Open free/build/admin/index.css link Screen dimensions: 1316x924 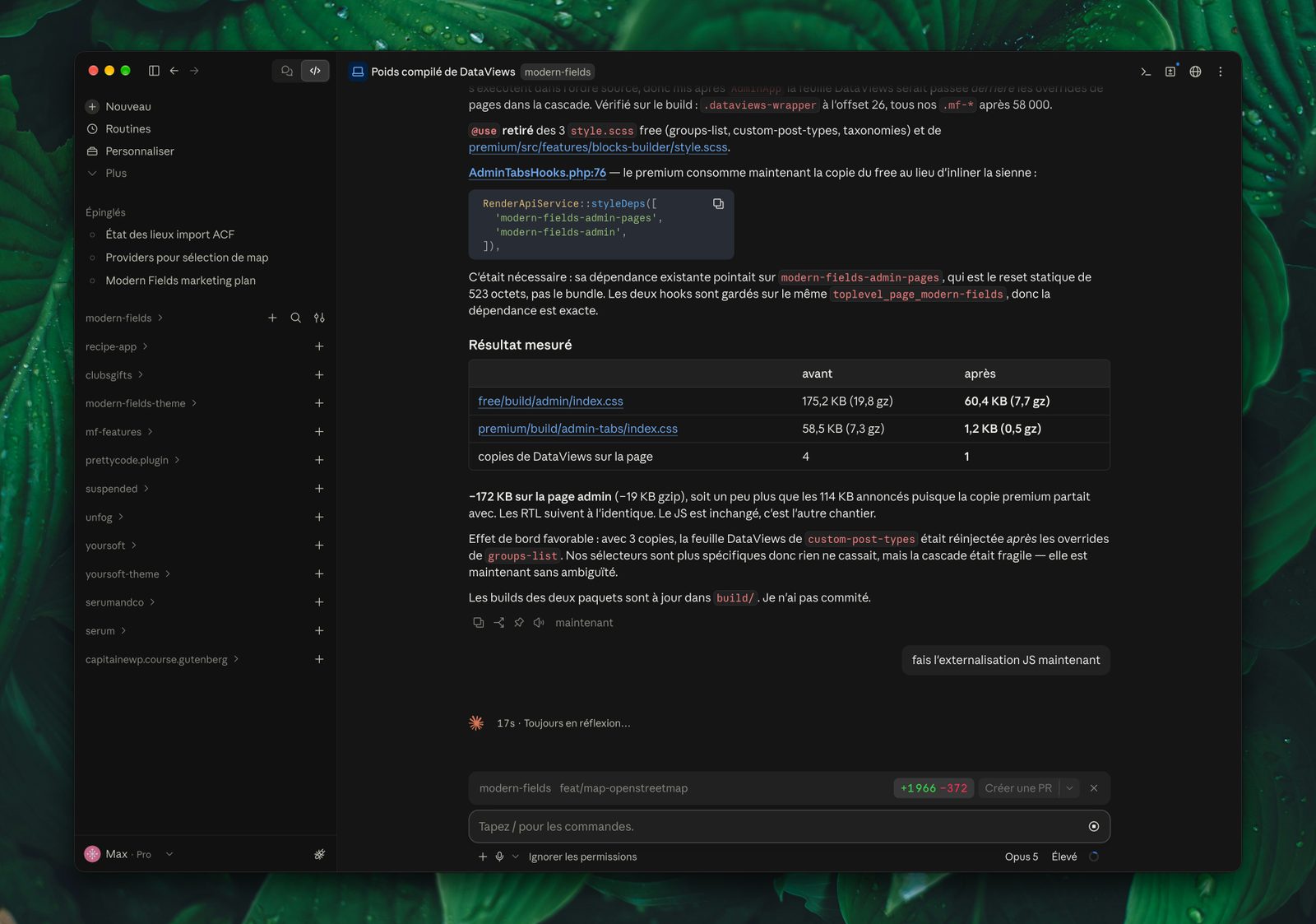[x=550, y=402]
